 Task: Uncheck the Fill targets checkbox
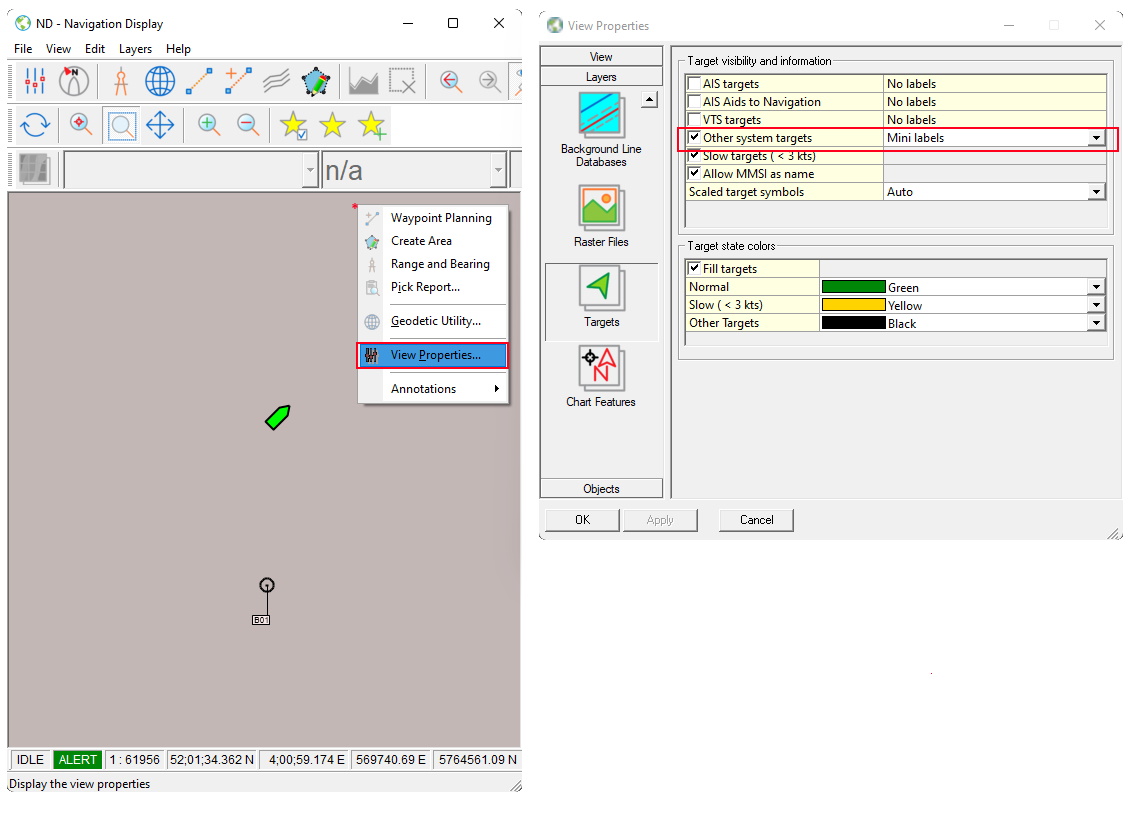694,269
